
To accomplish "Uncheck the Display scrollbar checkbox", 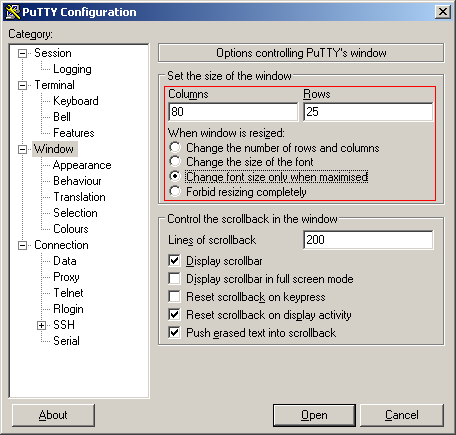I will click(175, 261).
